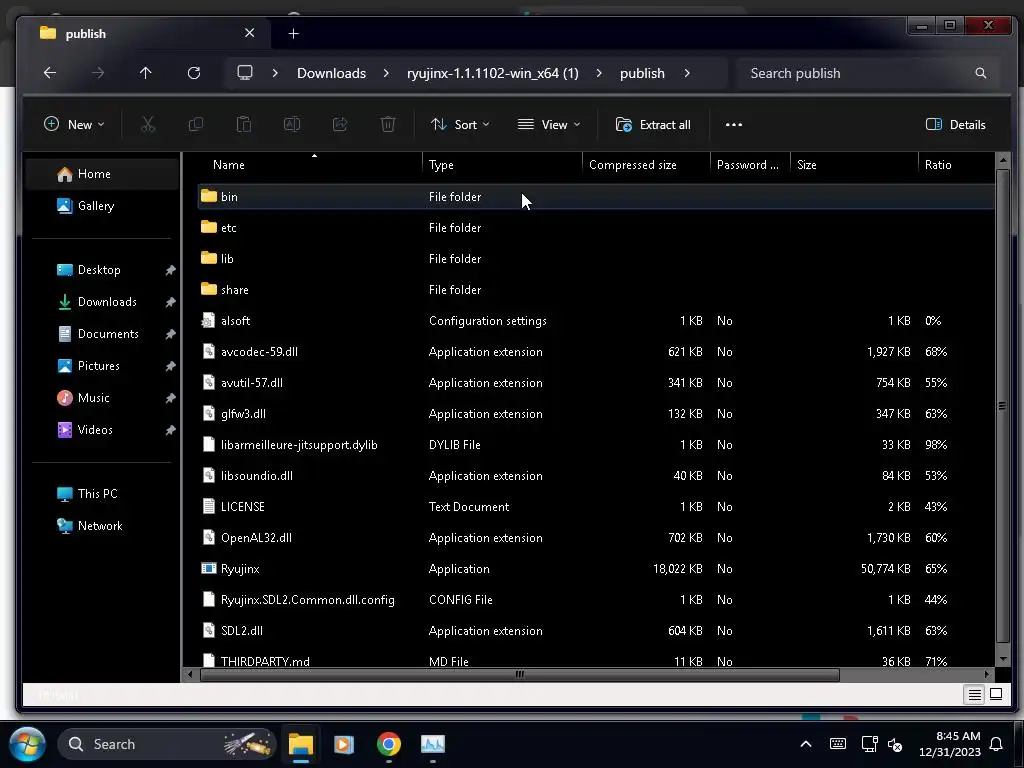Open pinned Downloads in sidebar

coord(101,302)
